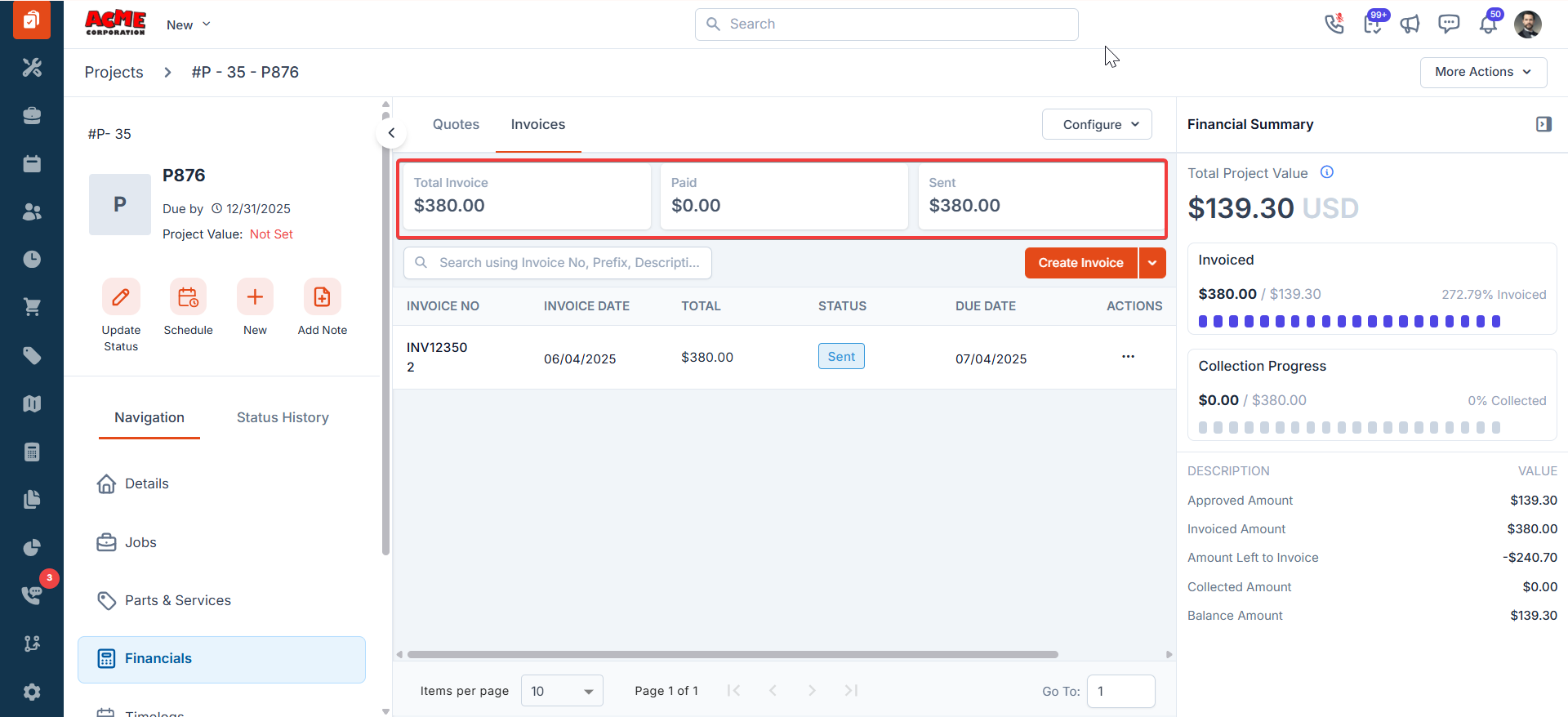Viewport: 1568px width, 717px height.
Task: Open the documents copy sidebar icon
Action: click(32, 499)
